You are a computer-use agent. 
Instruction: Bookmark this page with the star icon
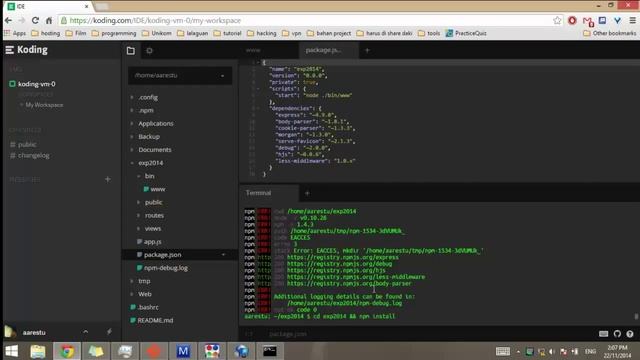coord(557,20)
